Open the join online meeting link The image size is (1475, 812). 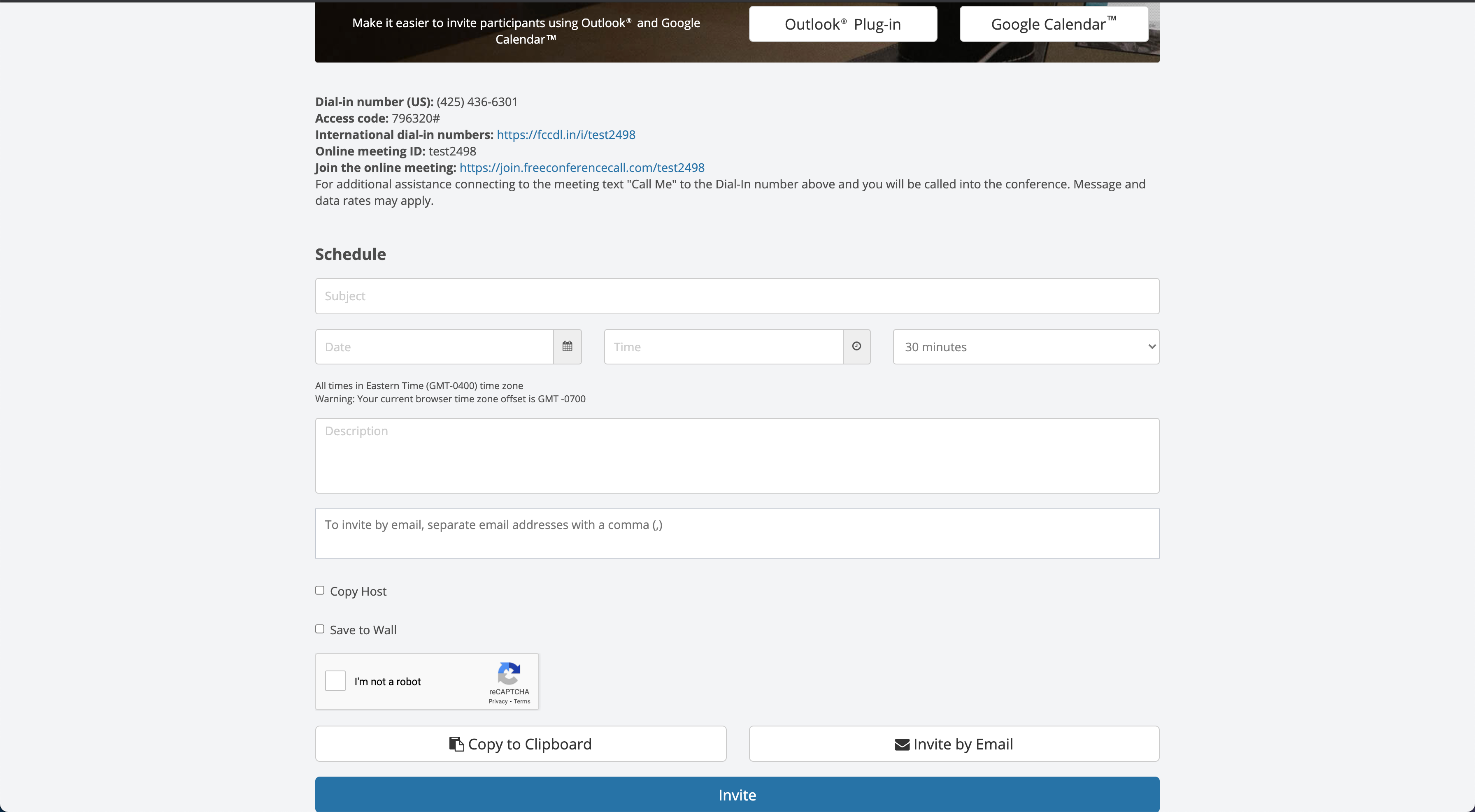(582, 168)
